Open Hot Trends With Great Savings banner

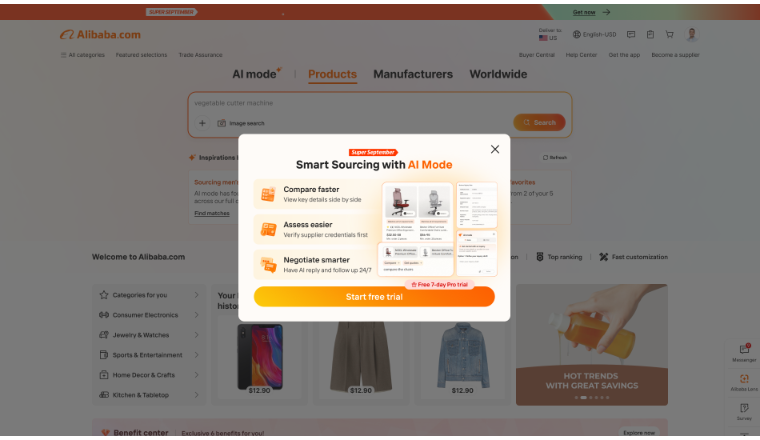[x=592, y=345]
